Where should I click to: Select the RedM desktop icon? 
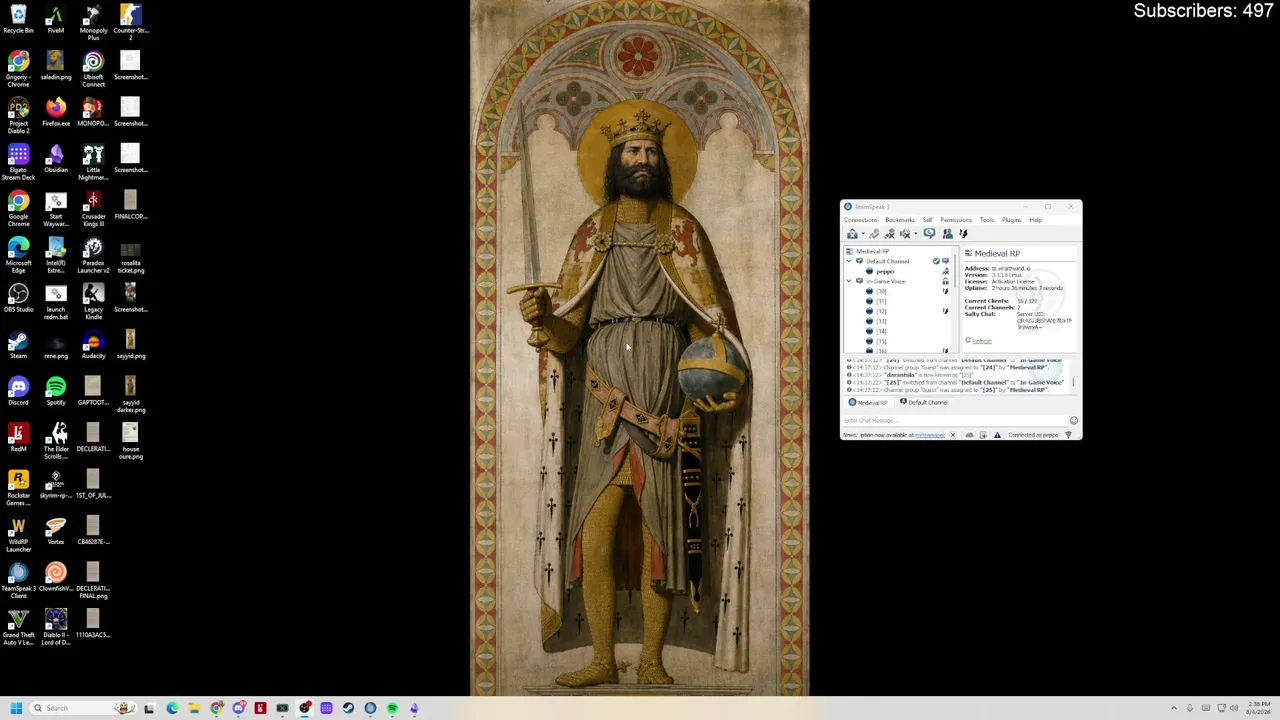point(18,437)
